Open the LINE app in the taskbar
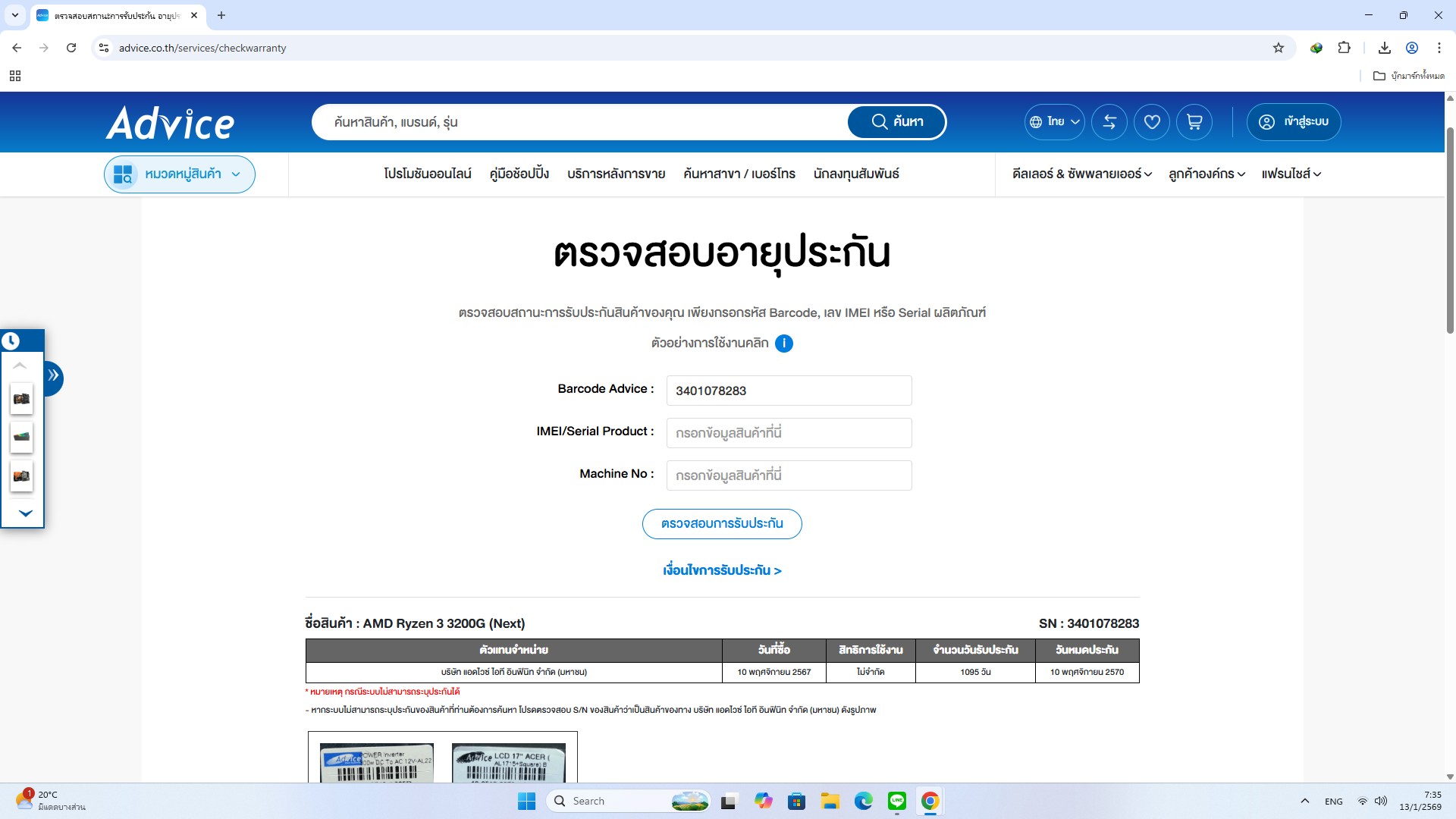Screen dimensions: 1456x819 (x=896, y=801)
